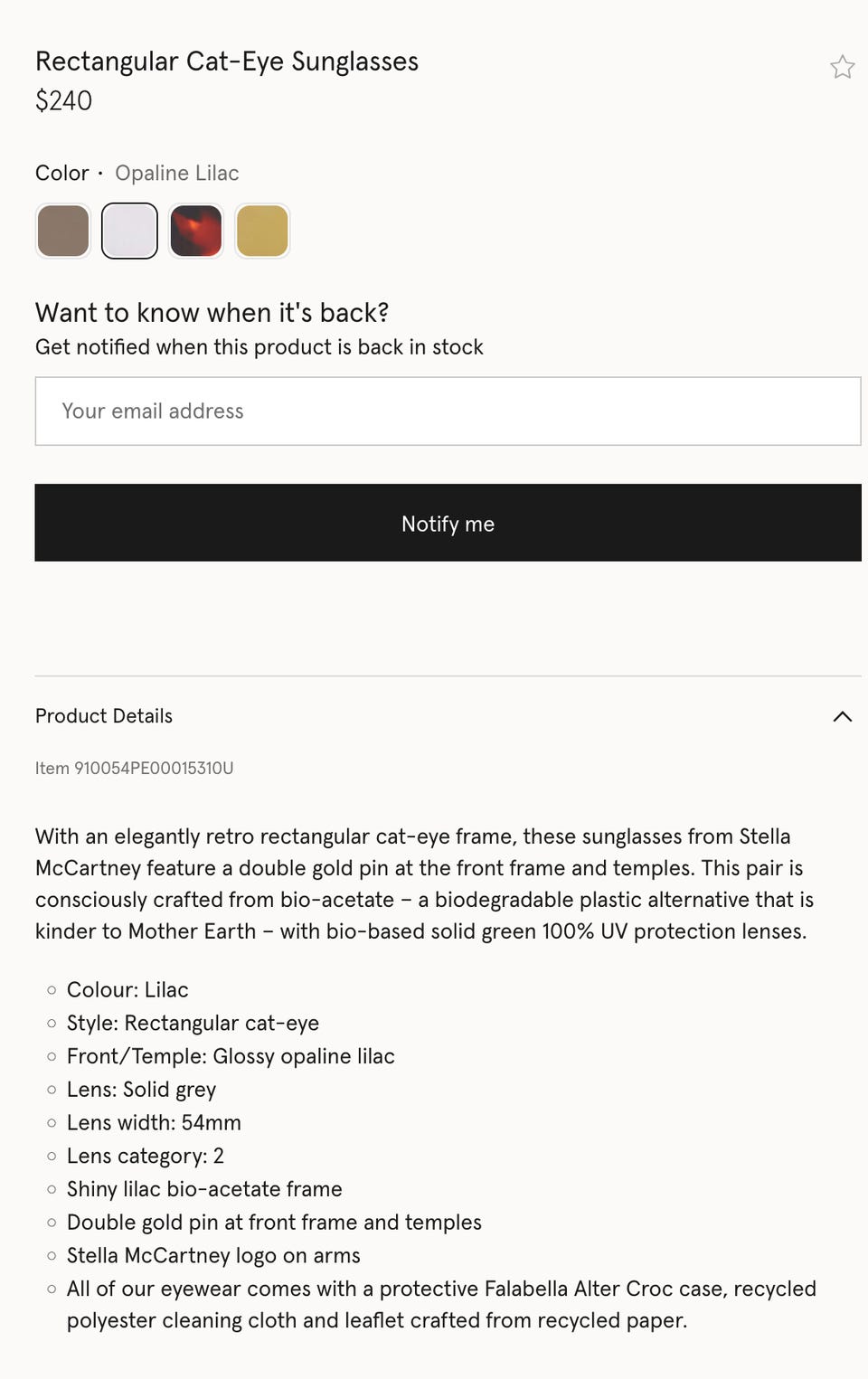Viewport: 868px width, 1379px height.
Task: Pick the dark red tortoise swatch
Action: (x=195, y=231)
